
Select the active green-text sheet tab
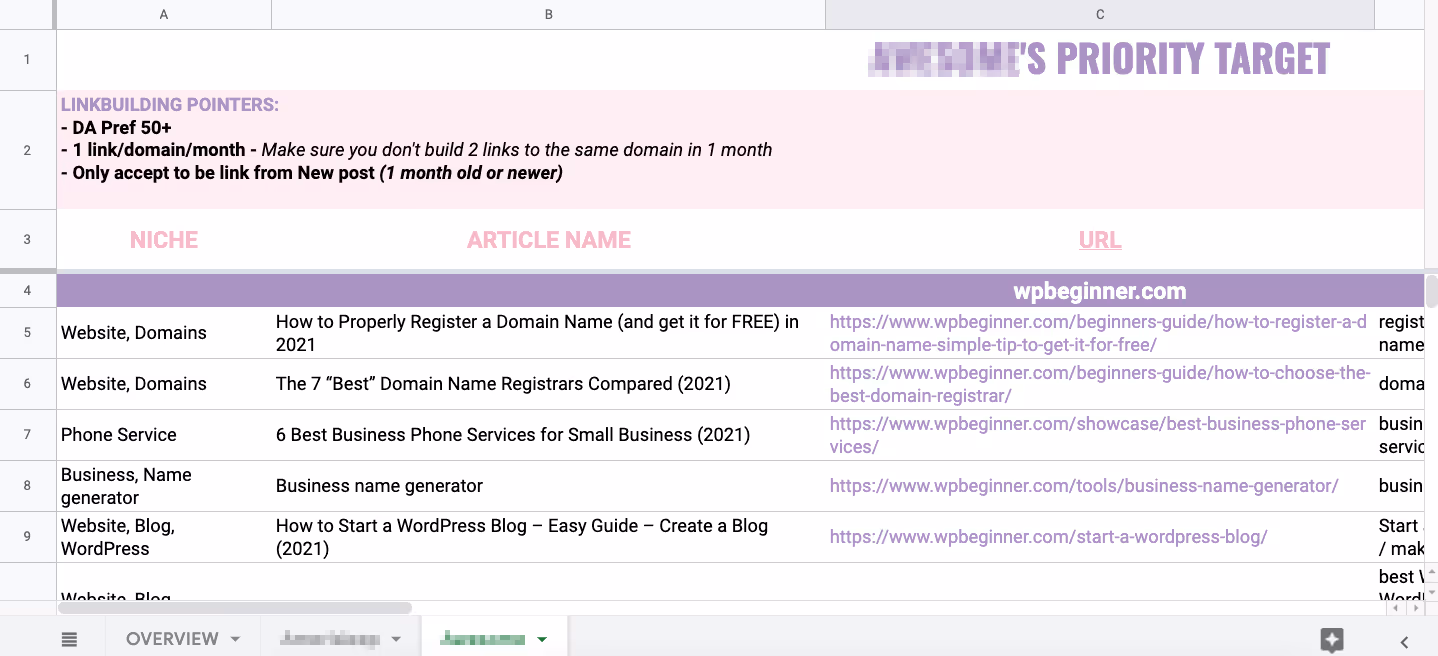482,639
